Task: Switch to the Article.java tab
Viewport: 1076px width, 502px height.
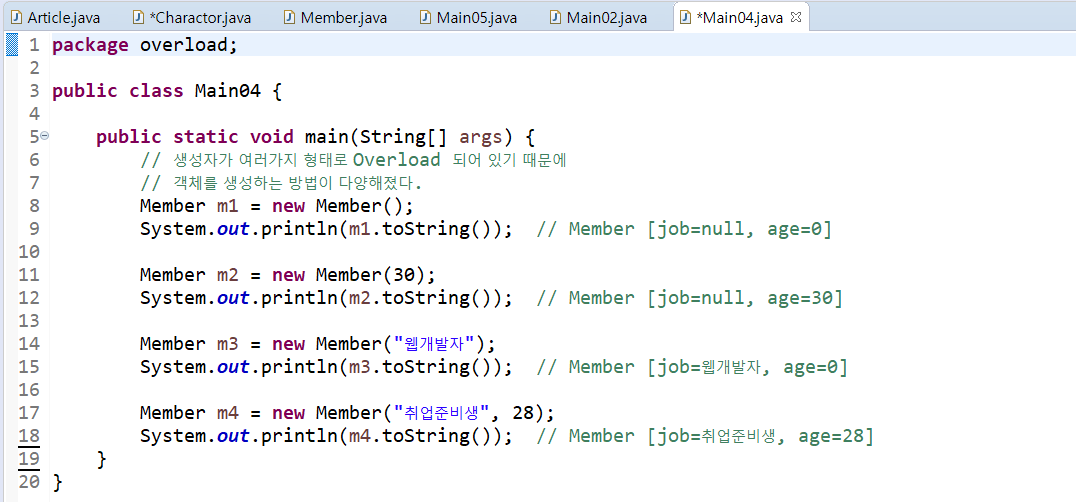Action: coord(56,17)
